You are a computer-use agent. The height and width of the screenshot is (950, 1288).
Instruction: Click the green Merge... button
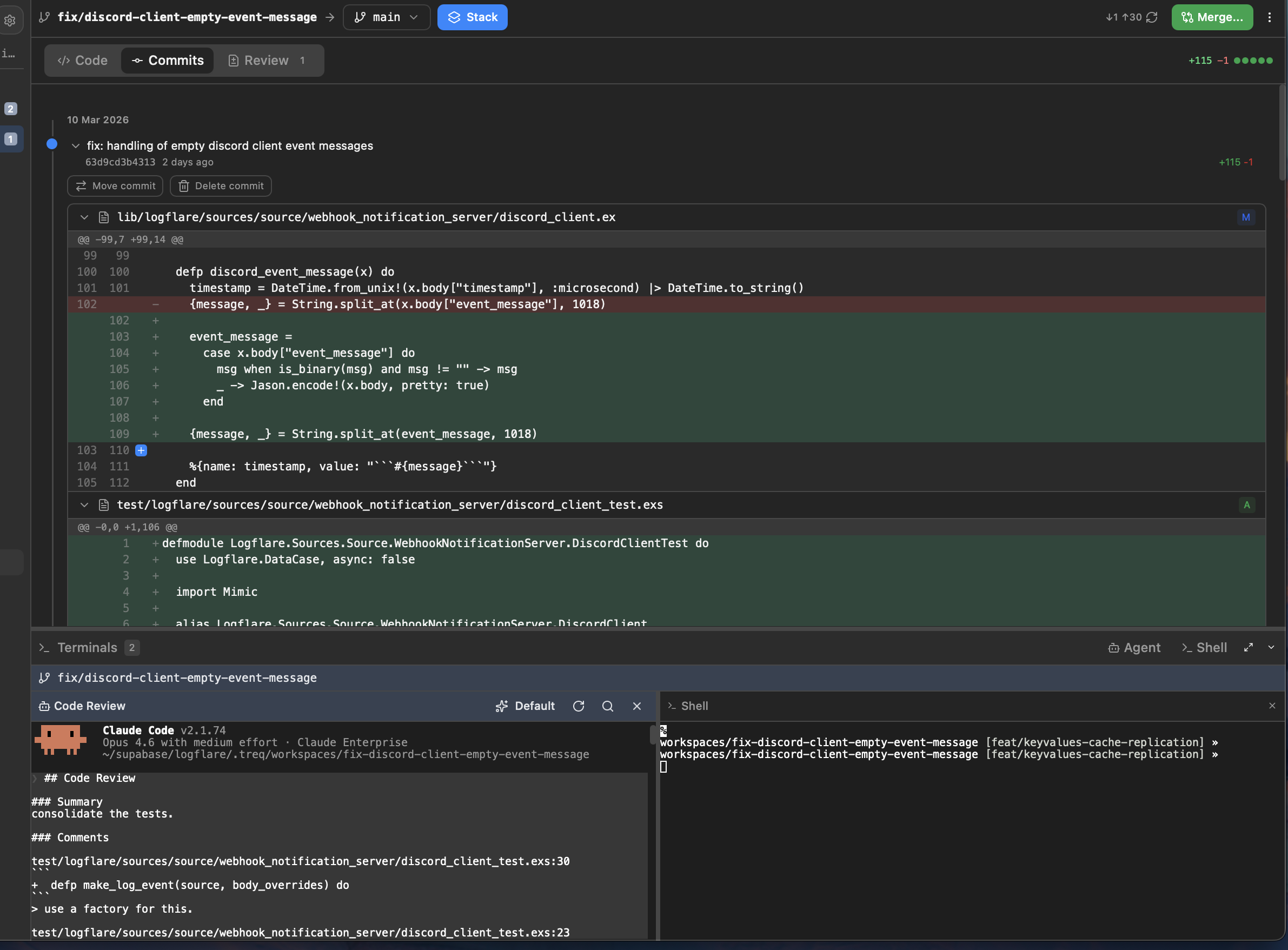1212,17
